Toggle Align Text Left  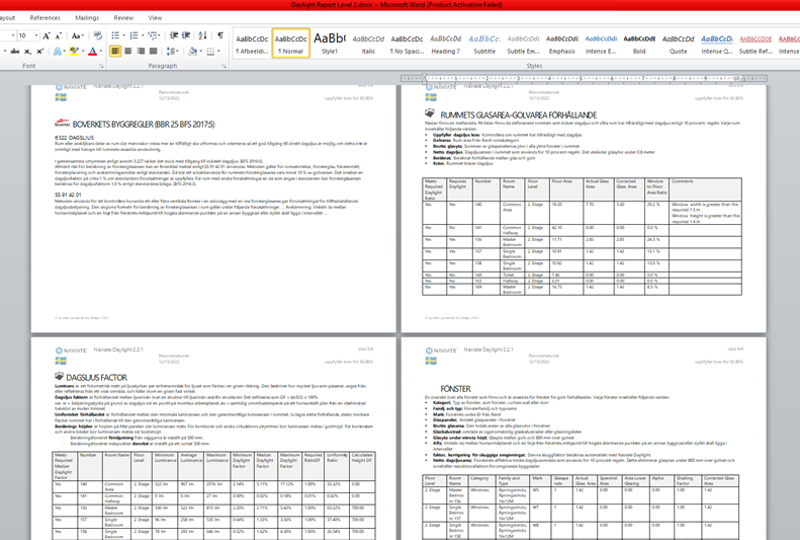[x=115, y=51]
